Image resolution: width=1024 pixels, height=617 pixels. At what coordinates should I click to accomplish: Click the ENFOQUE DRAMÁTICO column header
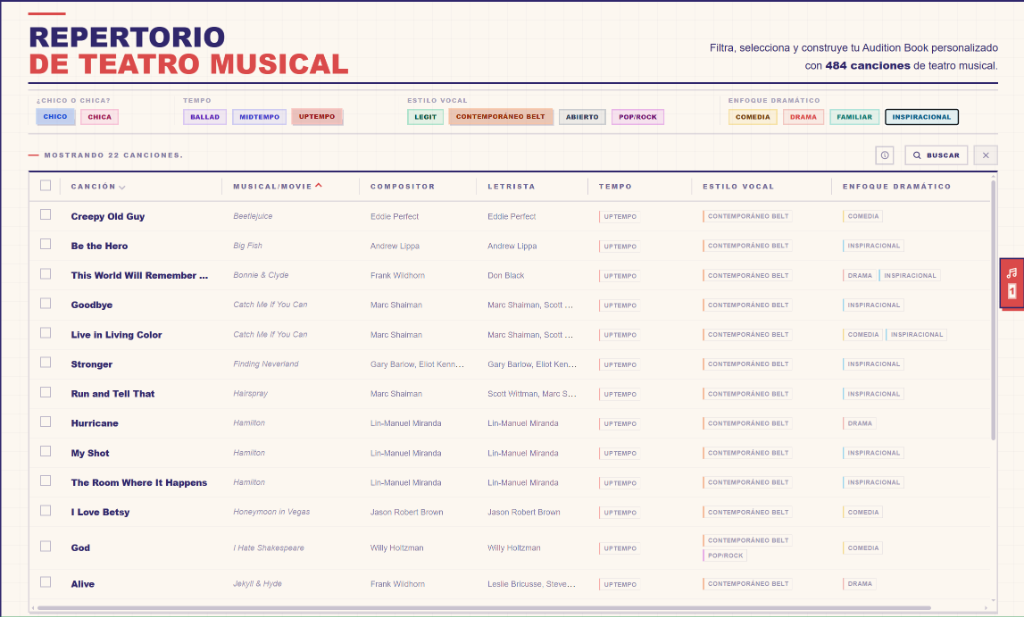pos(897,187)
